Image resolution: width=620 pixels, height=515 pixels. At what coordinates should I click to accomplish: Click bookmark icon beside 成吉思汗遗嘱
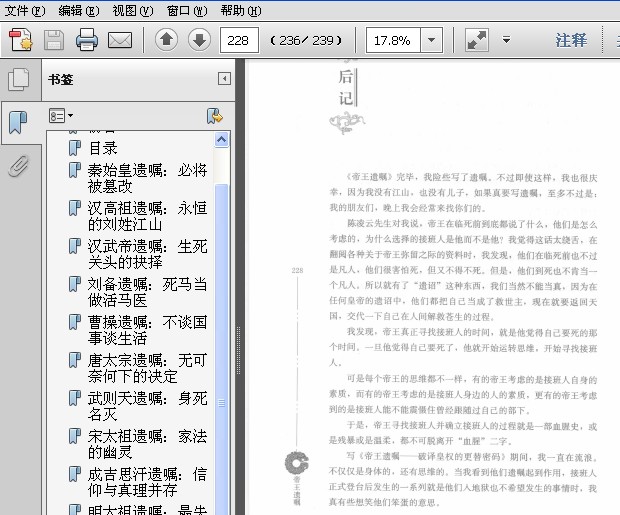point(74,474)
